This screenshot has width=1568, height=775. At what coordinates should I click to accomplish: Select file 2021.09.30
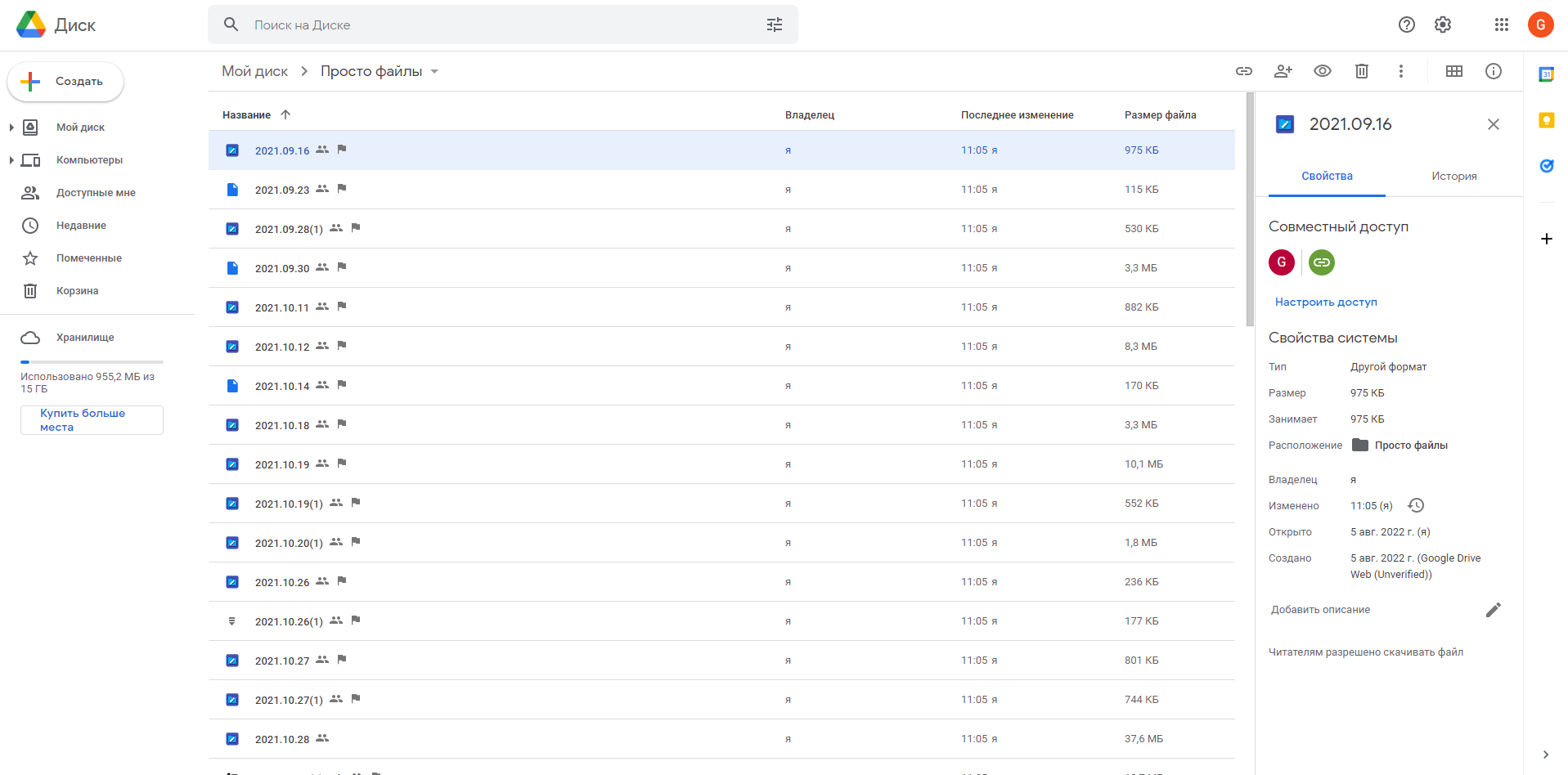721,268
